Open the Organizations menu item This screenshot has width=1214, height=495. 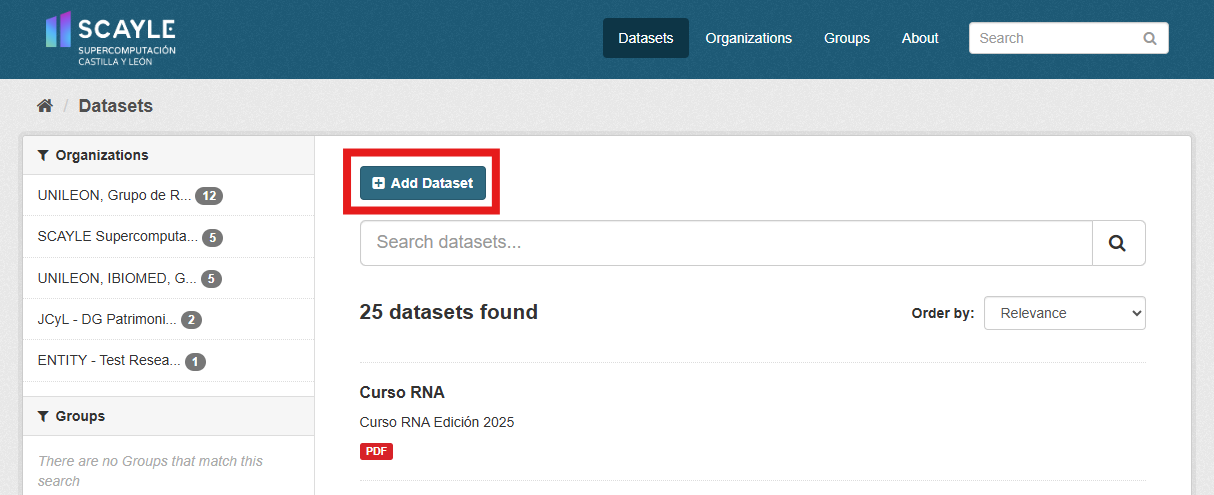click(748, 38)
